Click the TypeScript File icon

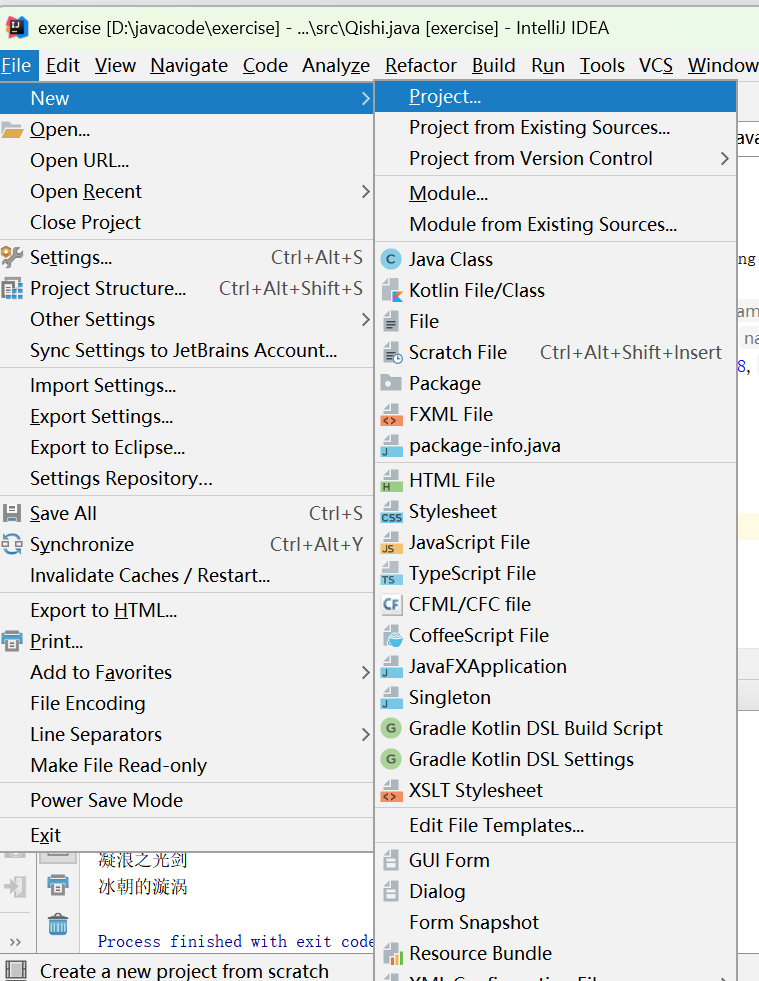tap(391, 574)
